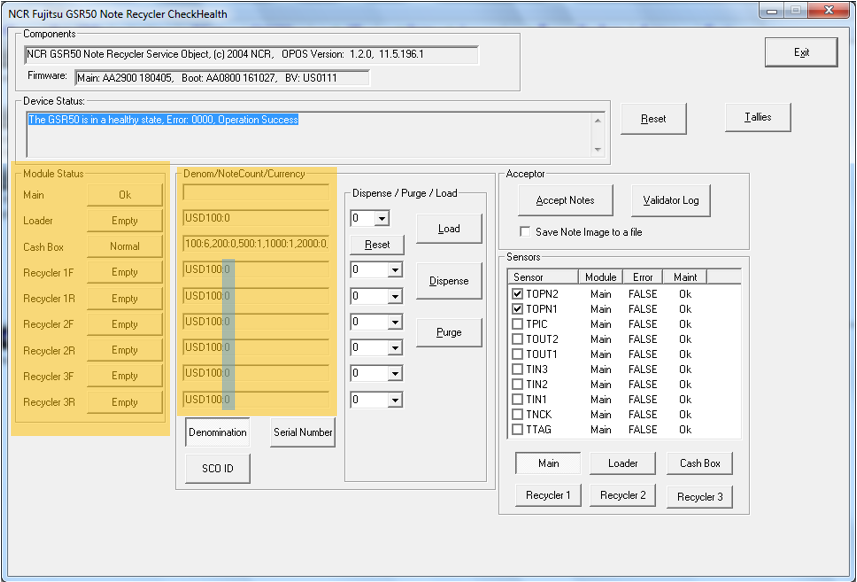This screenshot has width=857, height=582.
Task: Uncheck the TOPN2 sensor checkbox
Action: (517, 294)
